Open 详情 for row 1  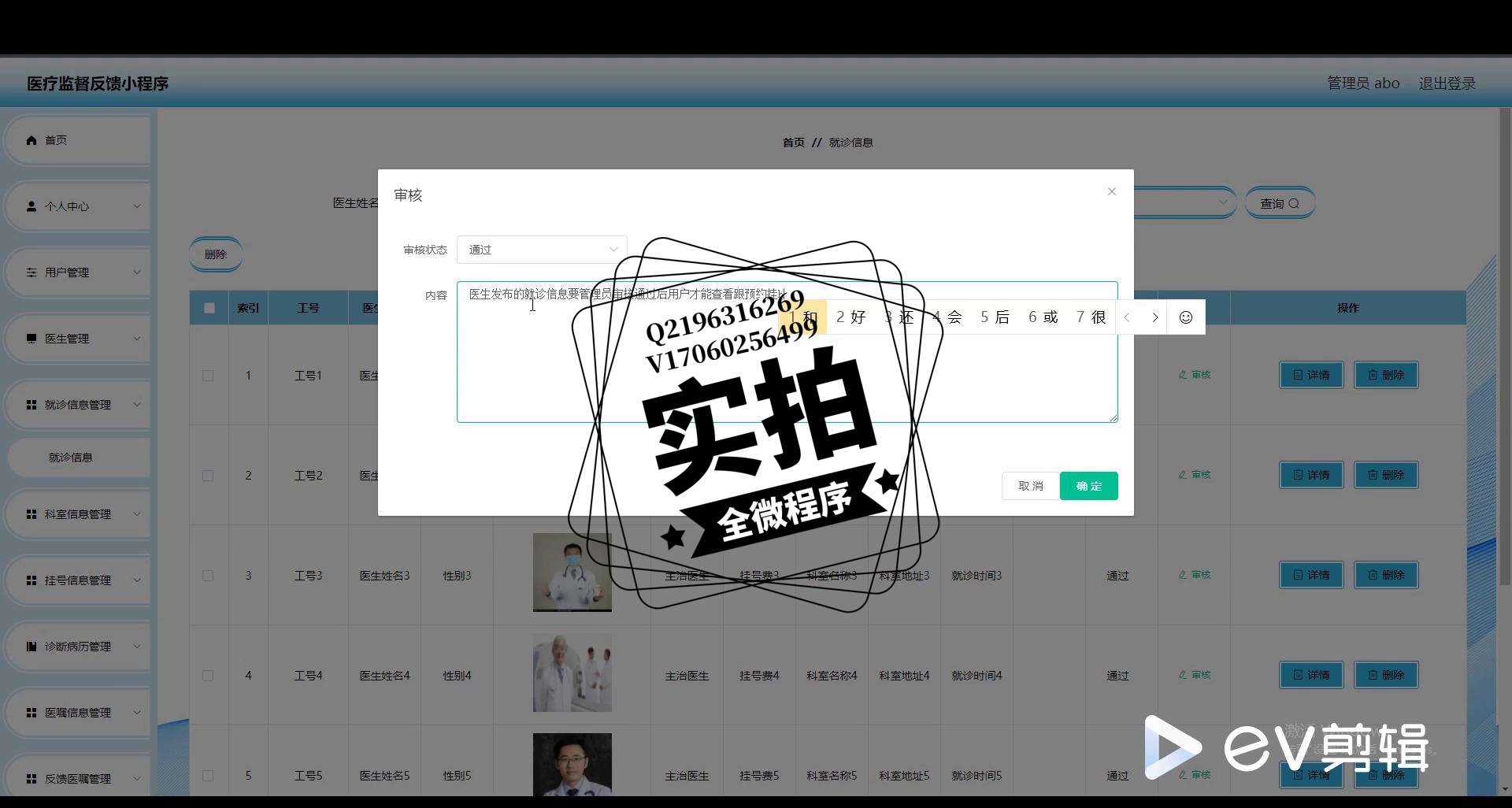[x=1311, y=375]
